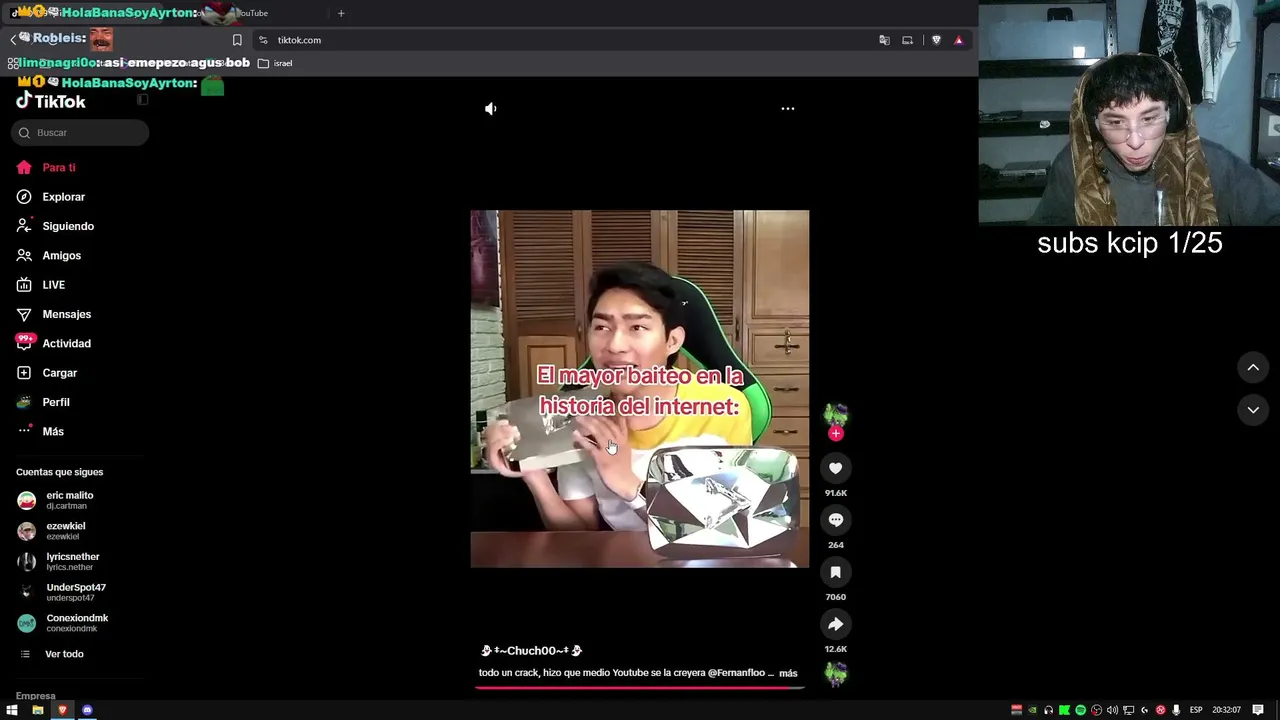
Task: Open the Windows notification center
Action: click(1258, 710)
